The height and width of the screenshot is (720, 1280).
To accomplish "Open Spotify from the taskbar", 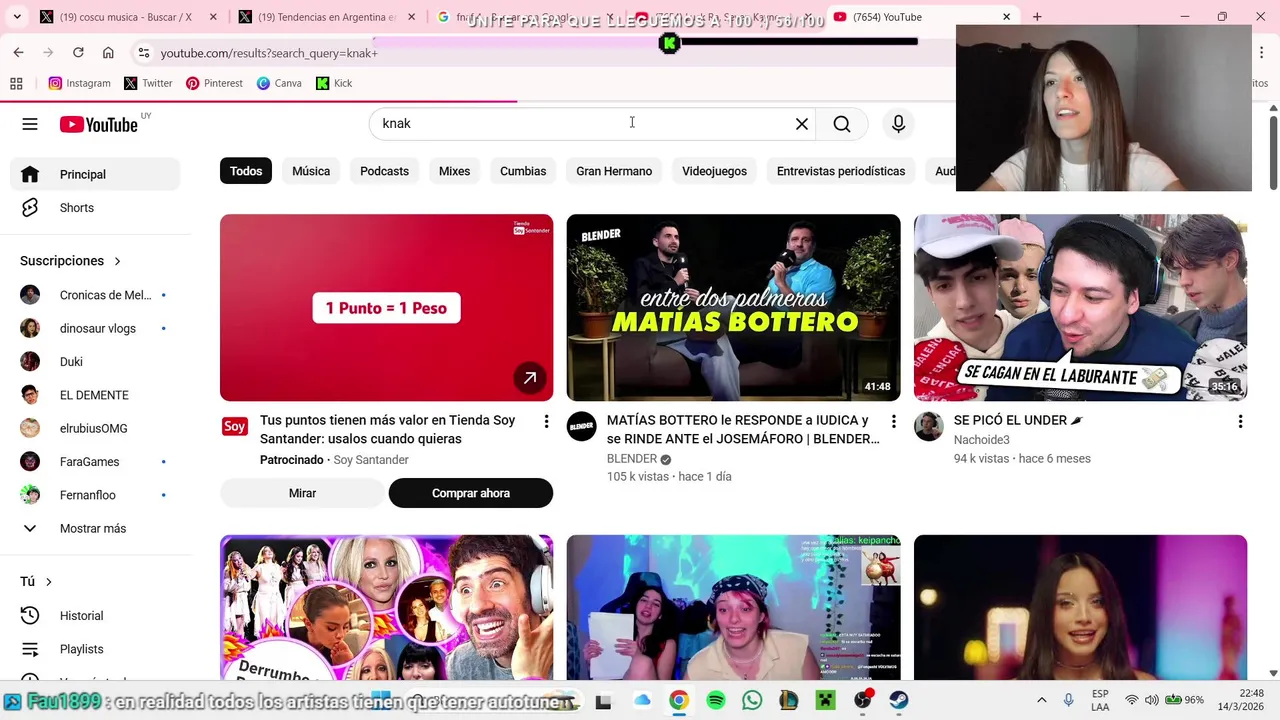I will 716,701.
